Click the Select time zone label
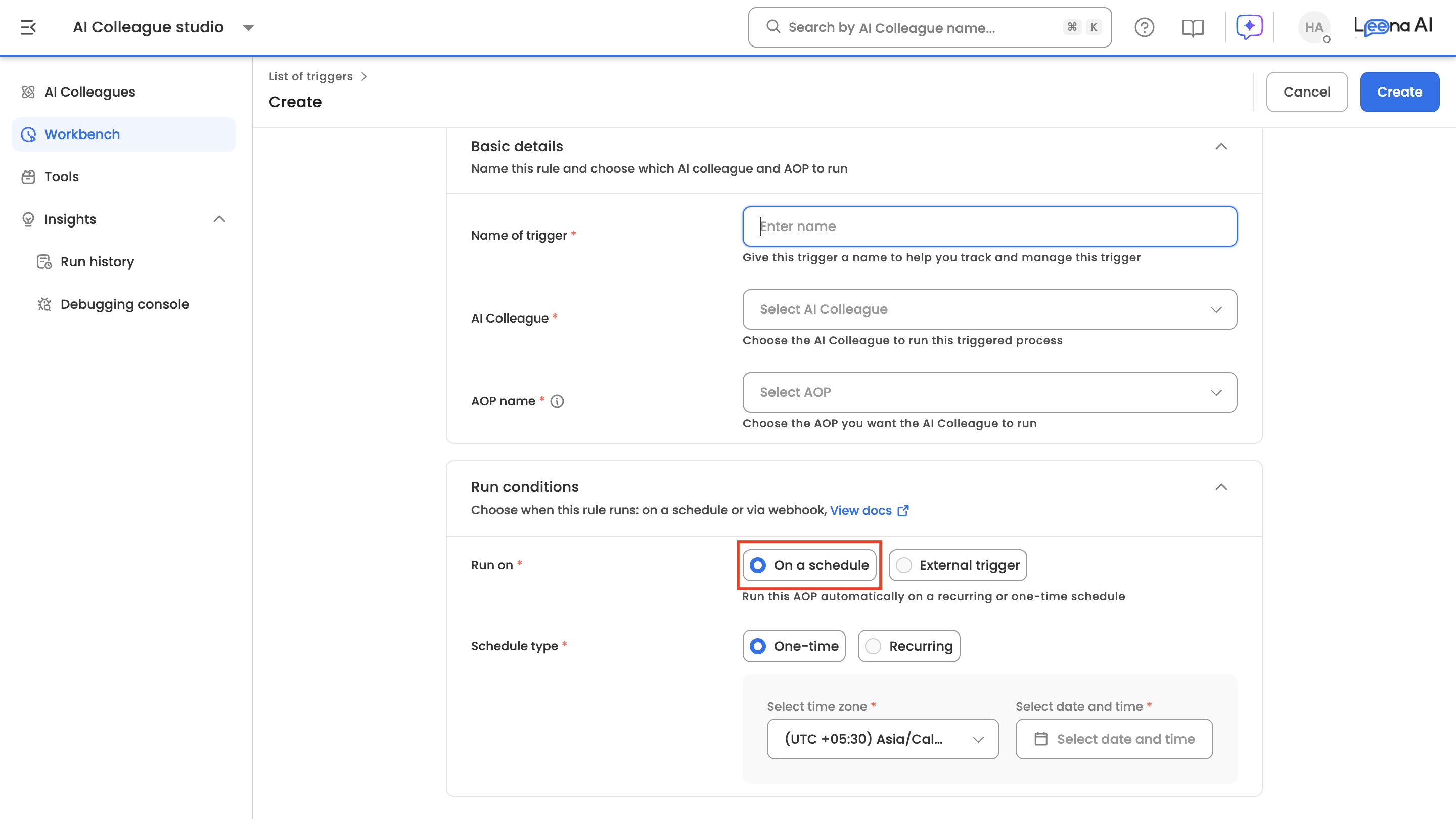The width and height of the screenshot is (1456, 819). click(817, 707)
